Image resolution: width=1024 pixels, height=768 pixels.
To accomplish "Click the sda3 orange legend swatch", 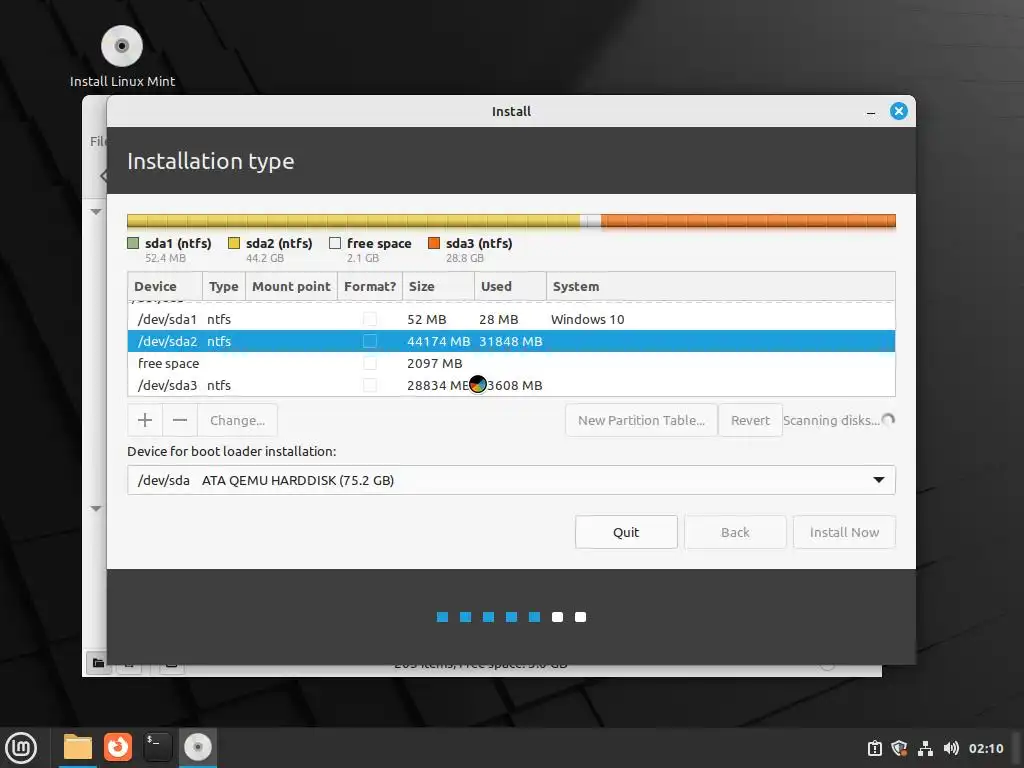I will (x=434, y=243).
